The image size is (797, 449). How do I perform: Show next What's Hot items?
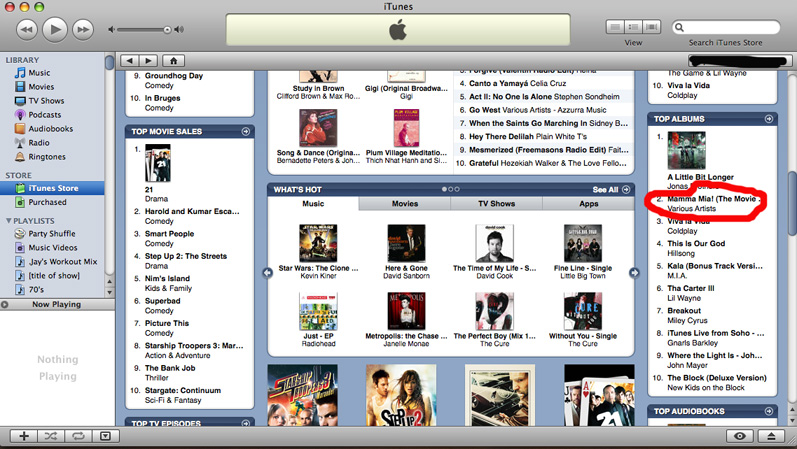(x=634, y=273)
